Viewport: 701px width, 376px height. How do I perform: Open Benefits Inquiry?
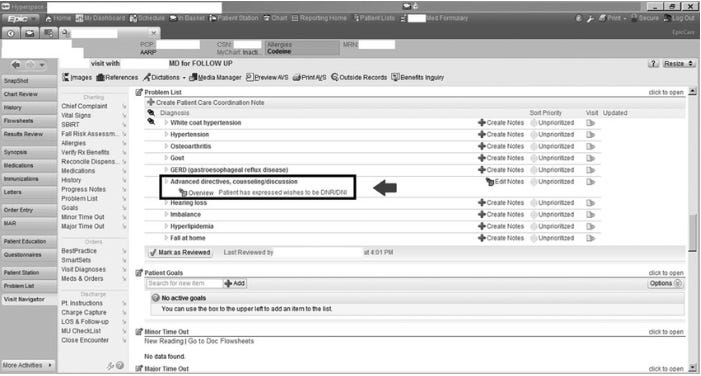[418, 77]
